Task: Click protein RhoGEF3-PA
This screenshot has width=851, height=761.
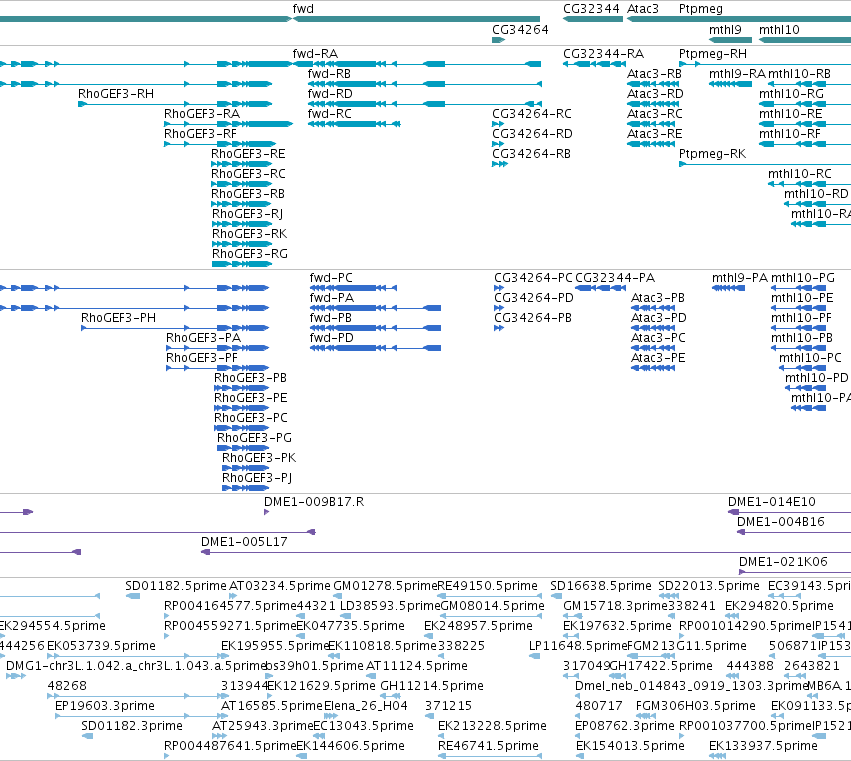Action: (x=218, y=348)
